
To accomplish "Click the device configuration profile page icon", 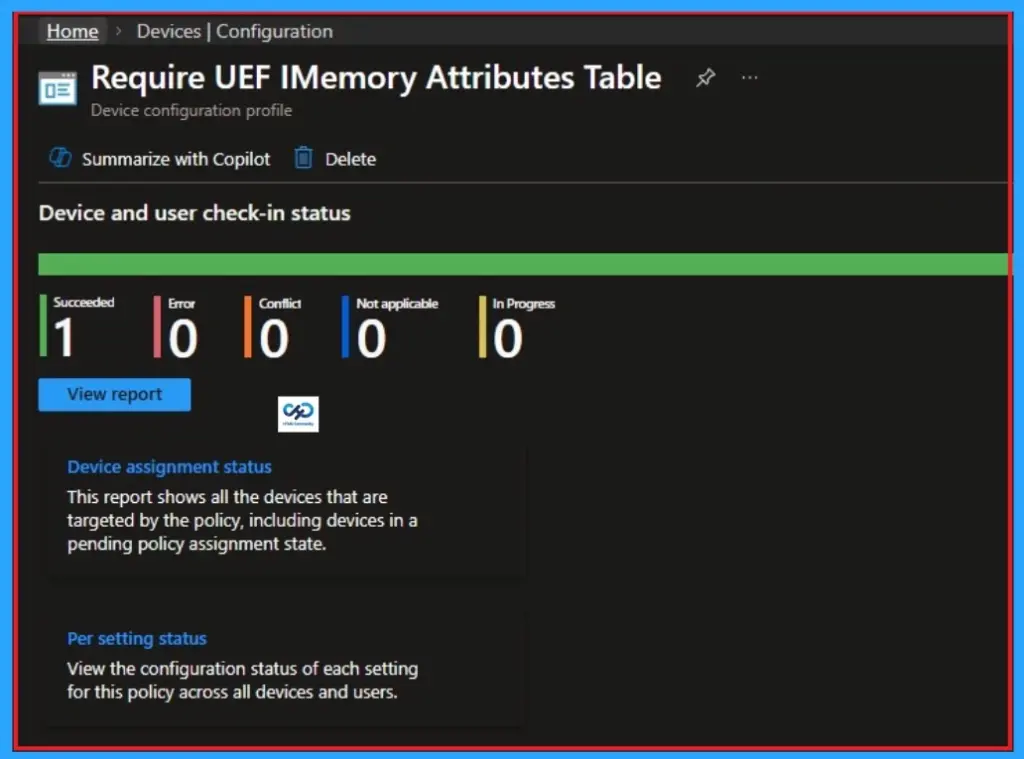I will pos(56,88).
